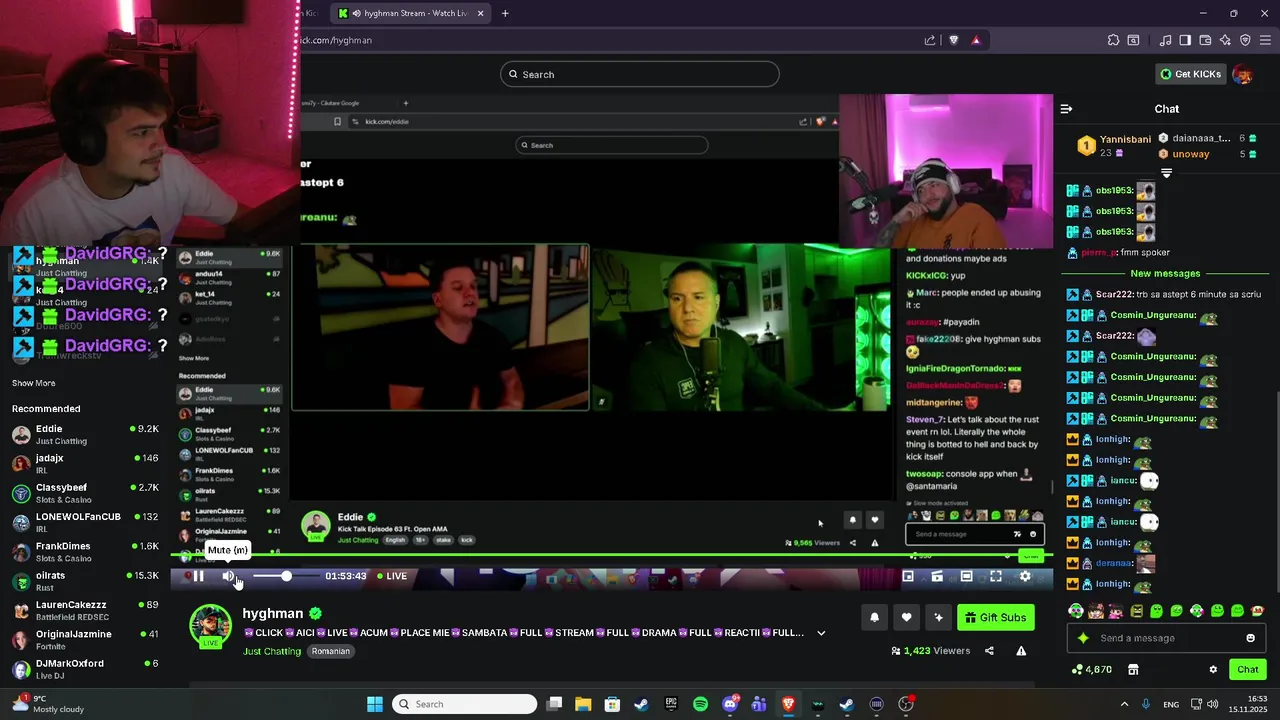Mute the stream with the speaker icon
Image resolution: width=1280 pixels, height=720 pixels.
click(x=228, y=576)
